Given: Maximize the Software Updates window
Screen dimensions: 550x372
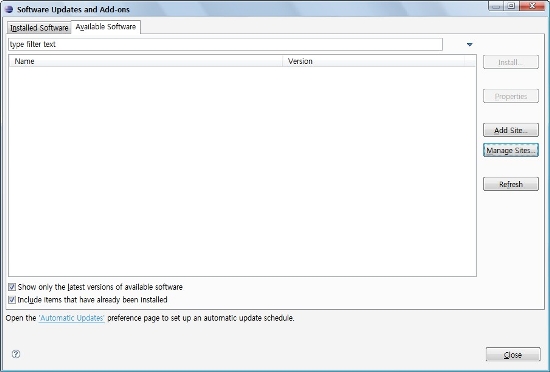Looking at the screenshot, I should (x=511, y=6).
